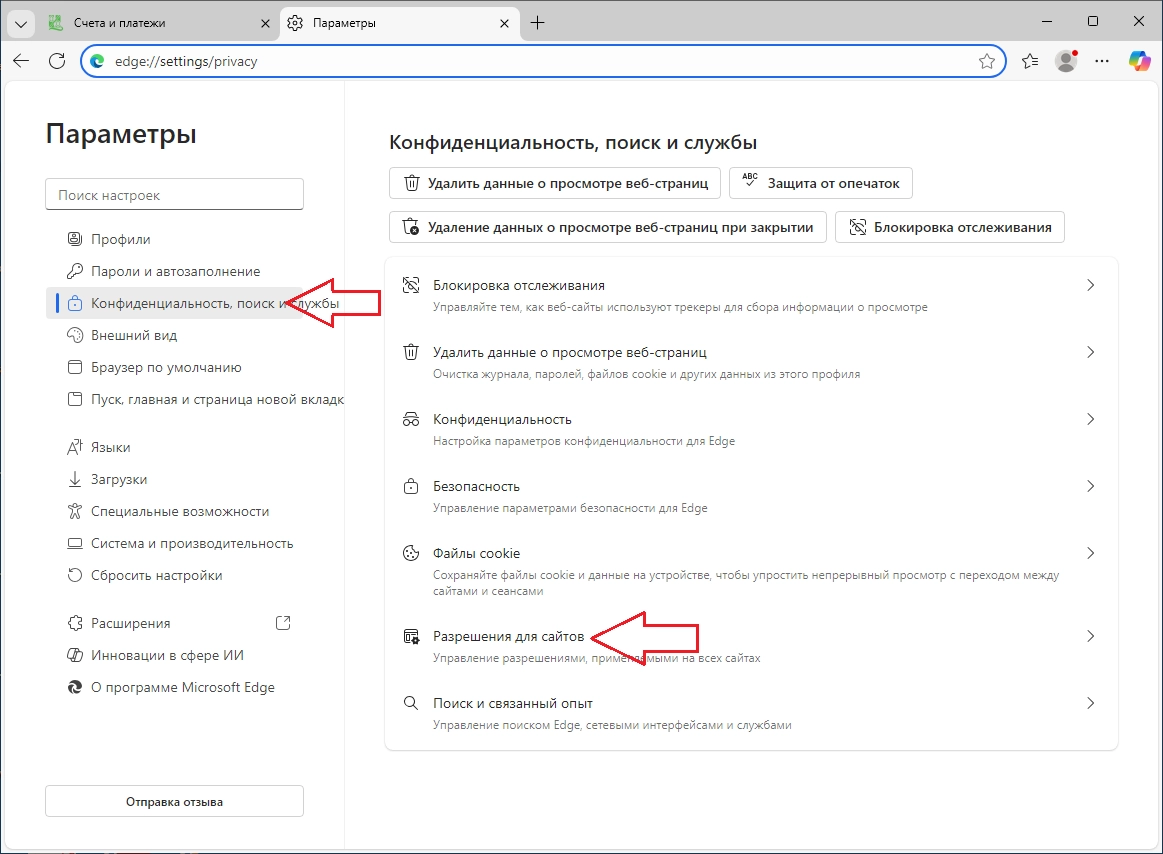Screen dimensions: 1163x854
Task: Click the Защита от опечаток button
Action: point(821,183)
